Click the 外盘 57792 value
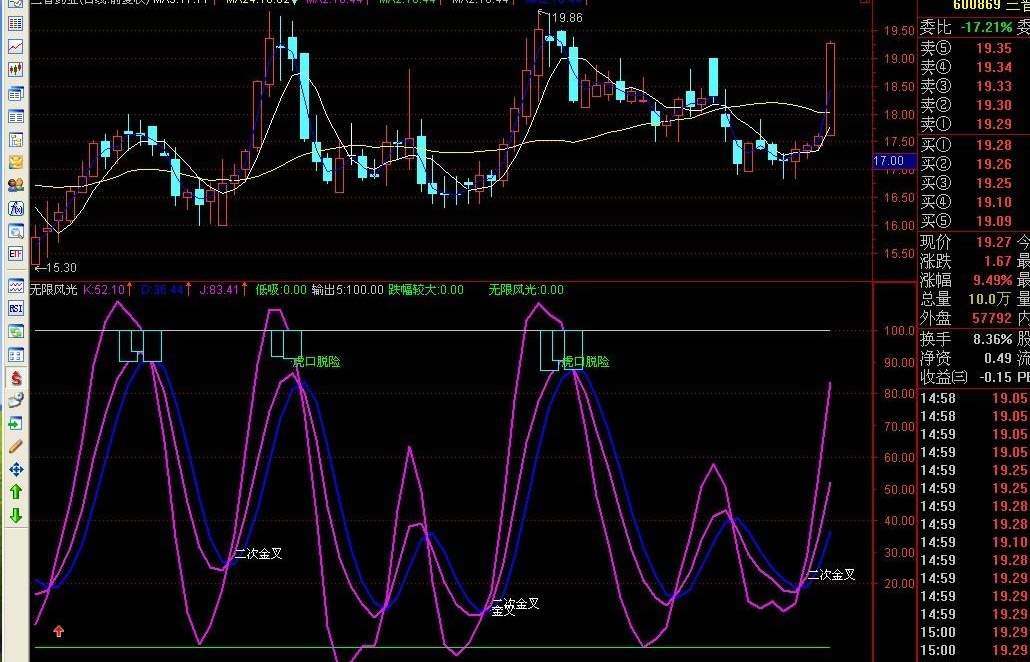This screenshot has height=662, width=1030. tap(992, 319)
